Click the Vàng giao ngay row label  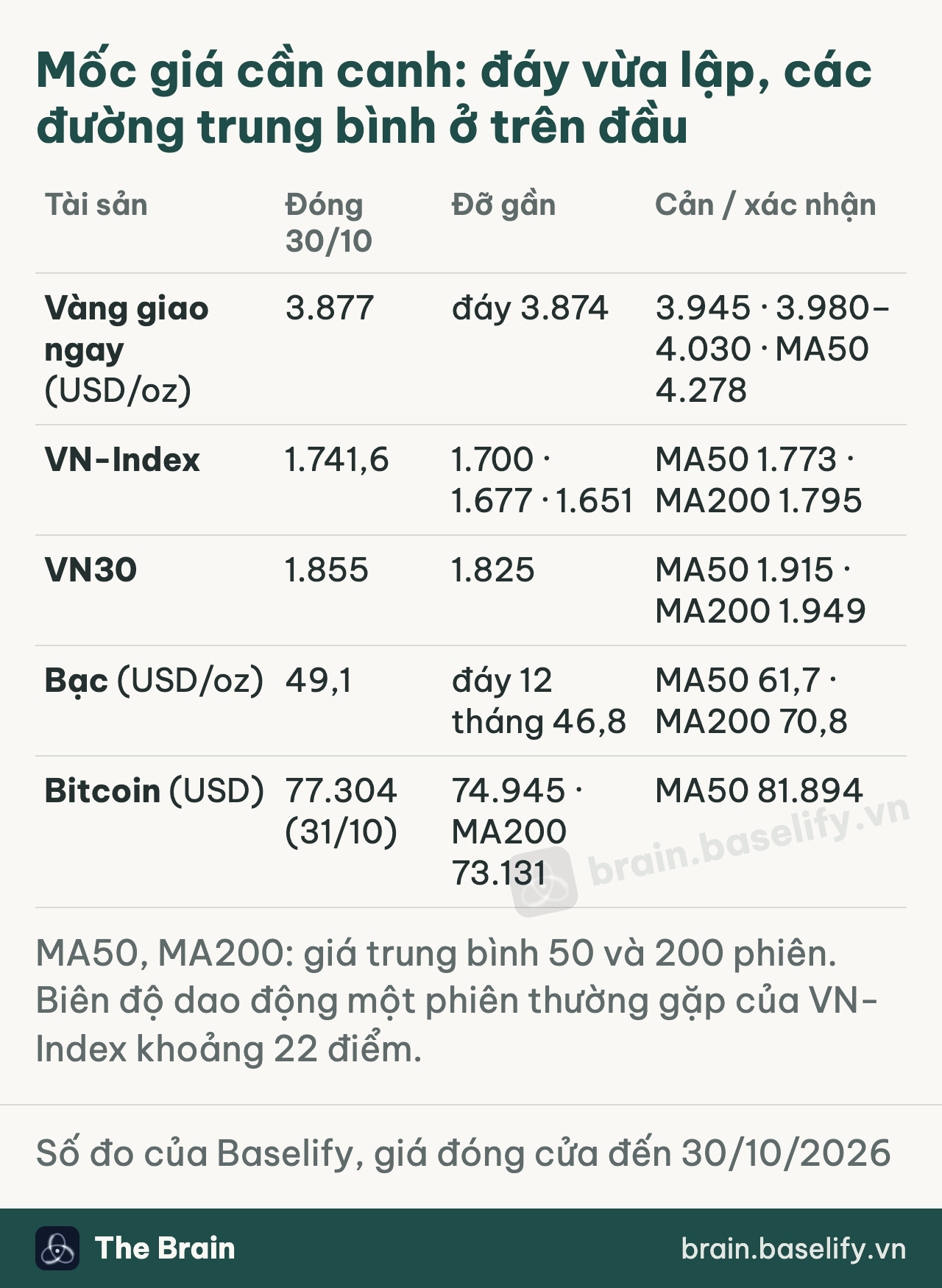click(127, 349)
